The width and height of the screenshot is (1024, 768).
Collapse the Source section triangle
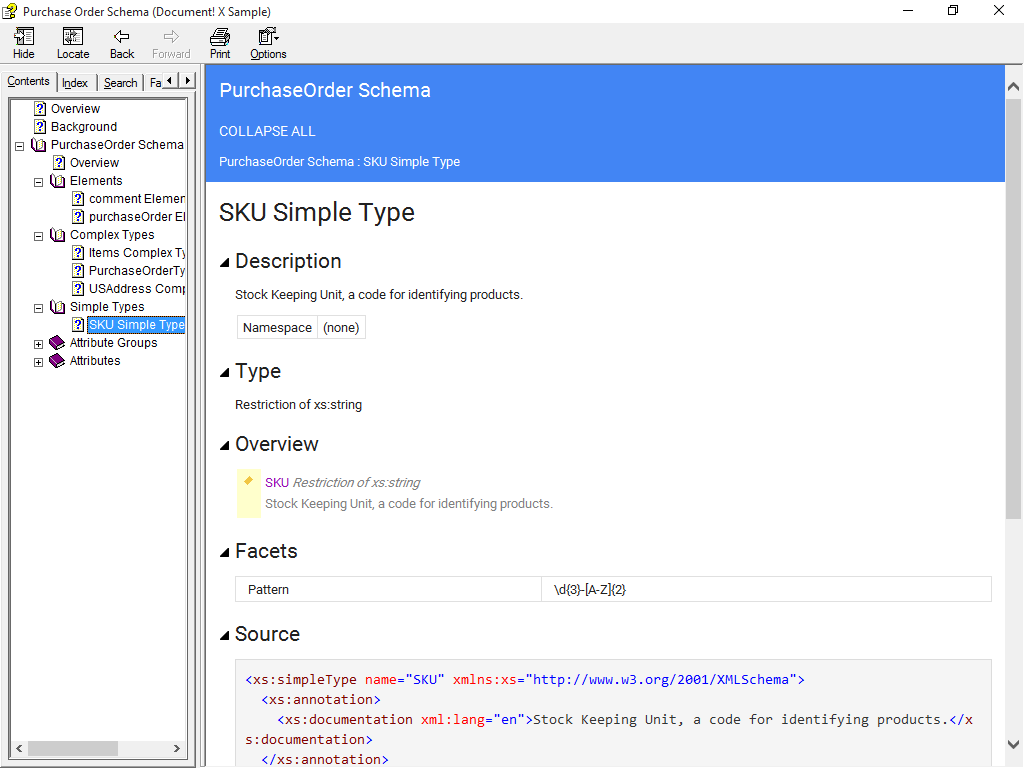click(225, 635)
